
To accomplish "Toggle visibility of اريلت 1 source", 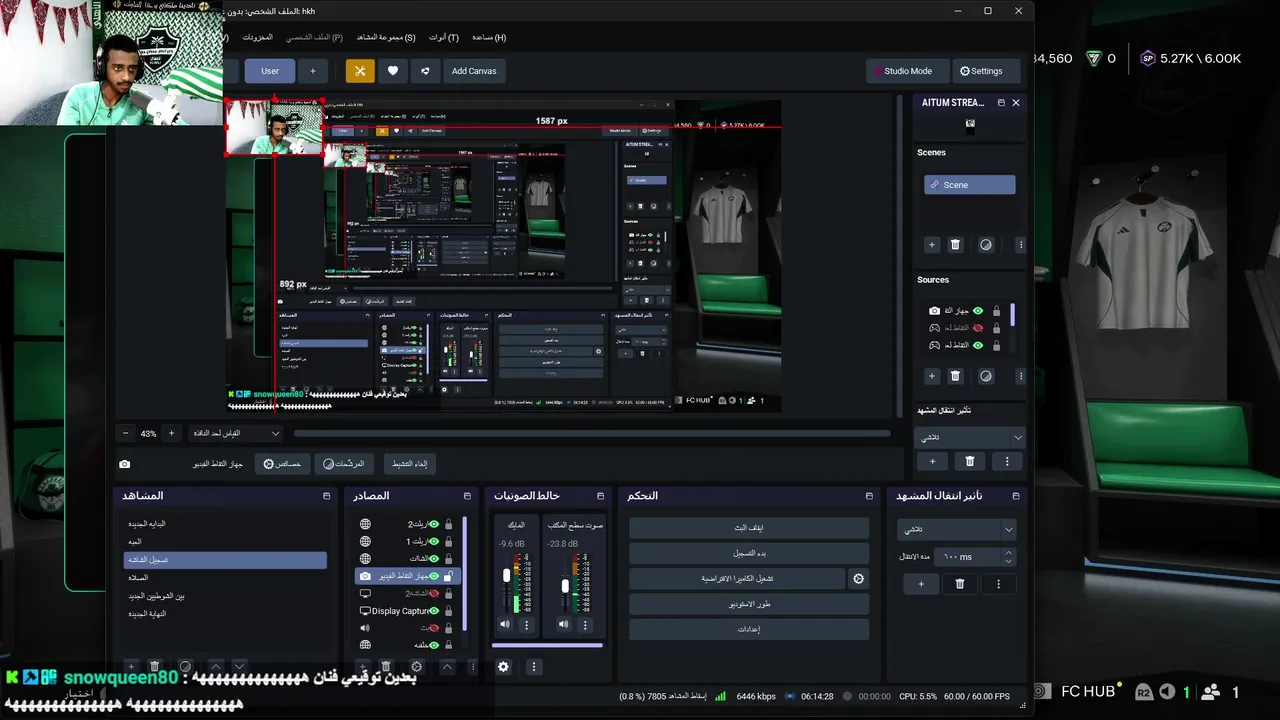I will [434, 542].
